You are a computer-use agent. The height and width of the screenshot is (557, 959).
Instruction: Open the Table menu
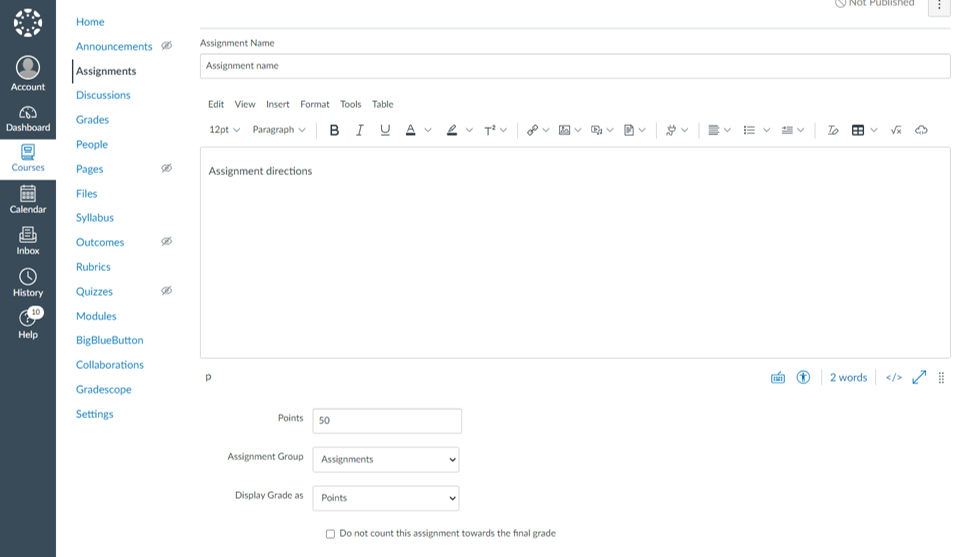[382, 105]
